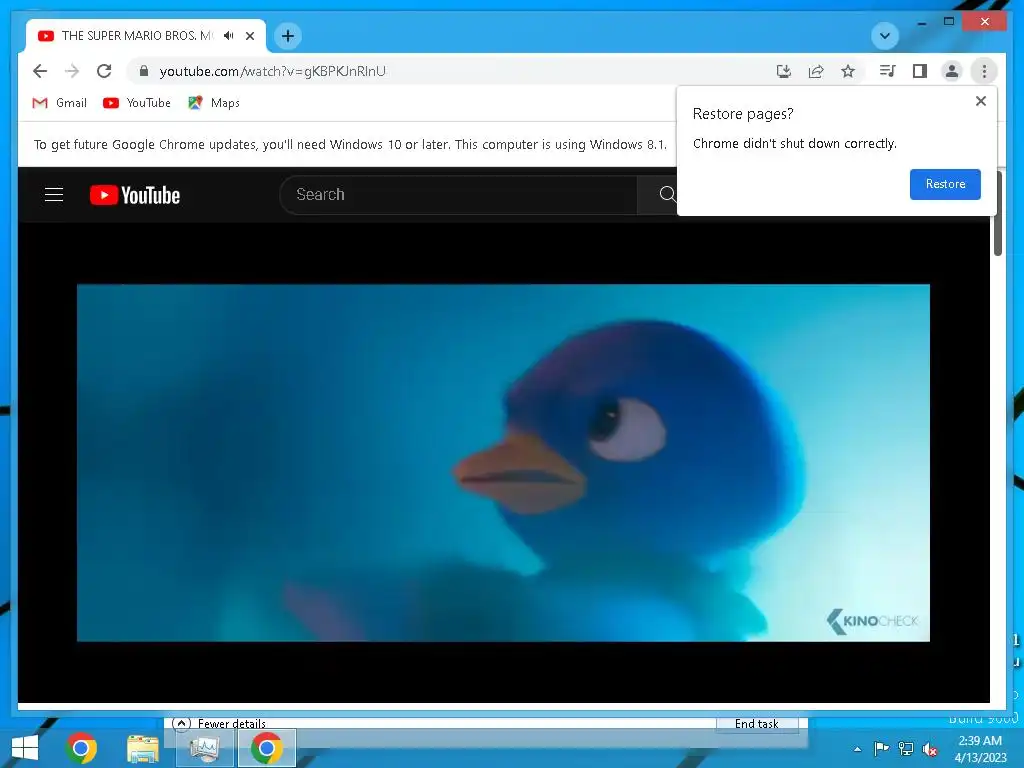Collapse Task Manager with Fewer details
This screenshot has height=768, width=1024.
tap(219, 723)
